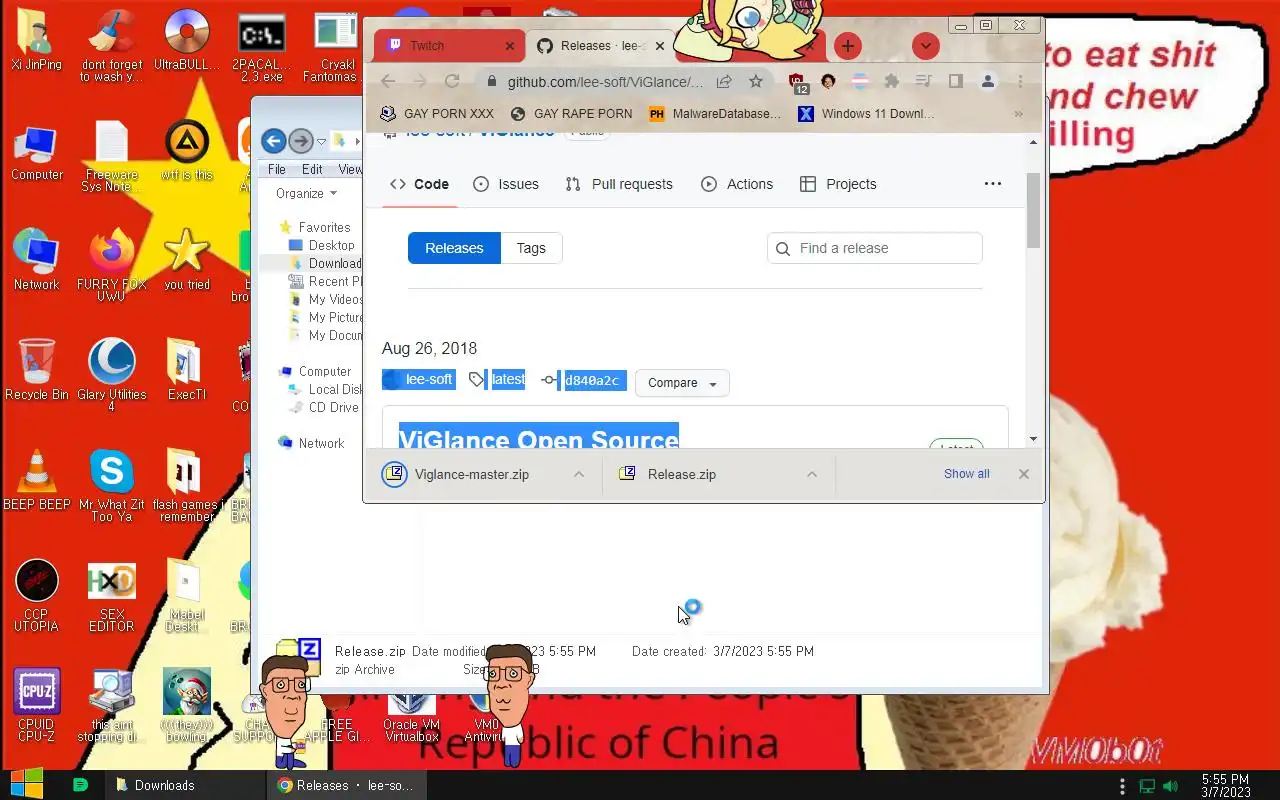Show the hidden bookmarks overflow chevron

[1018, 114]
